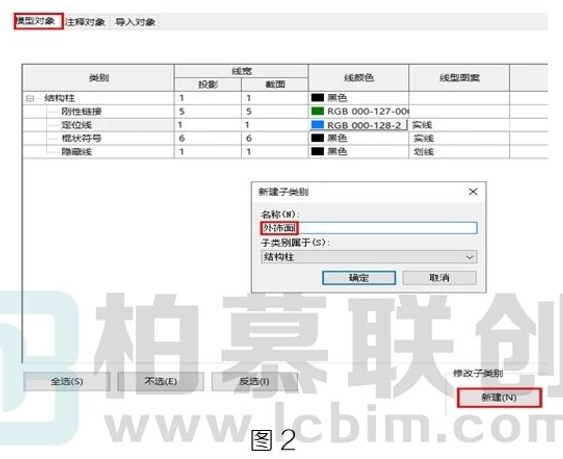Click the black color swatch for 棍状符号

317,138
